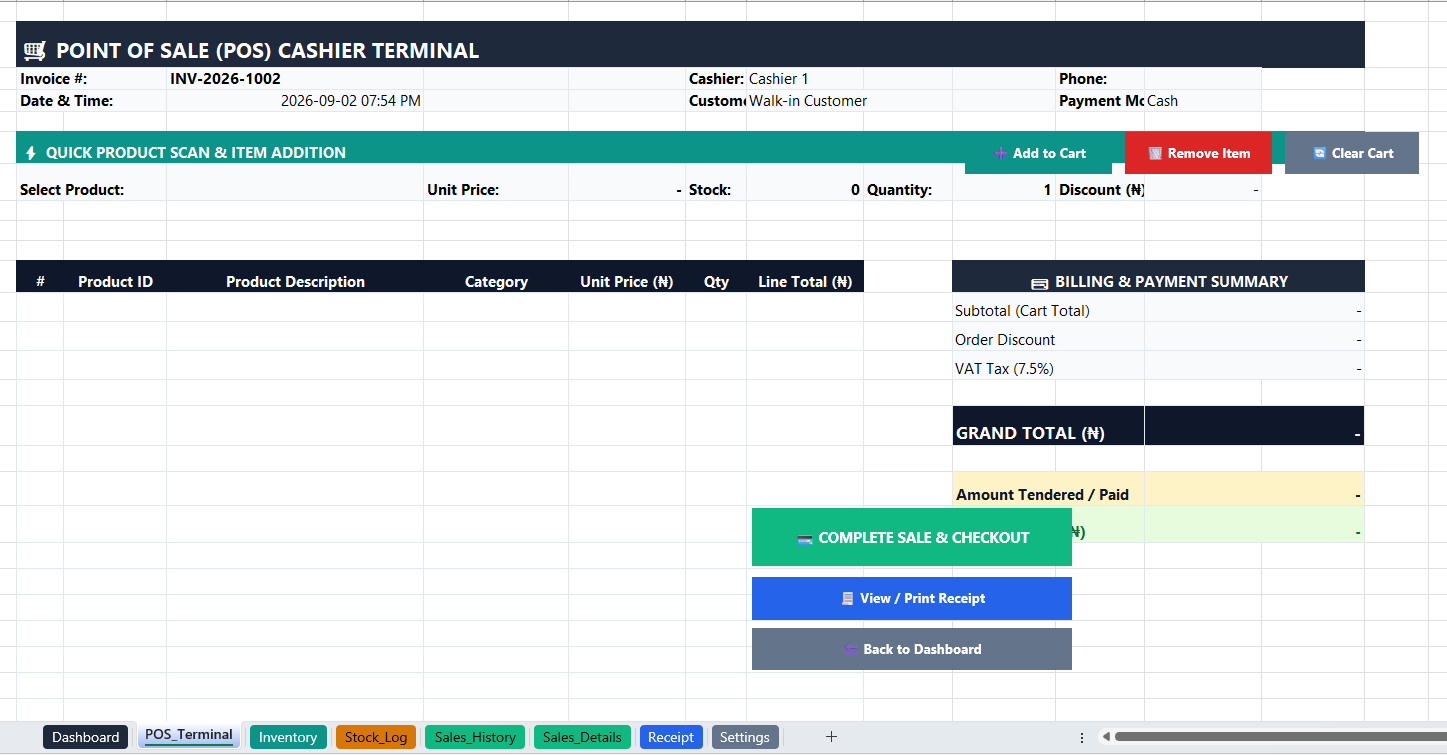This screenshot has height=755, width=1447.
Task: Go back to the Dashboard via the gray button
Action: click(912, 649)
